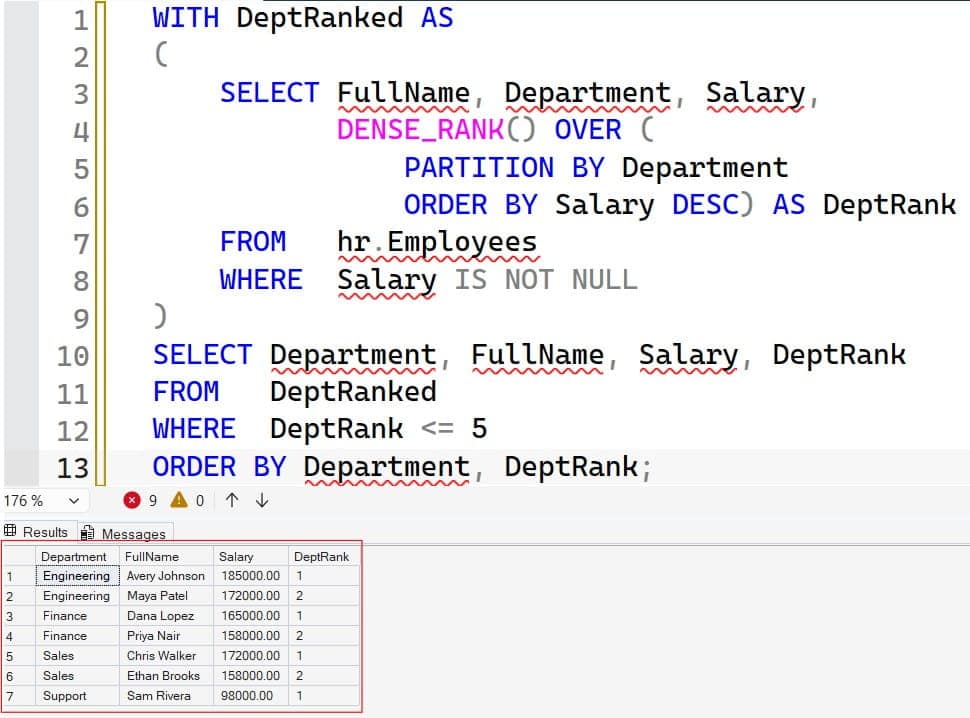The image size is (970, 718).
Task: Click the yellow warning count icon
Action: point(179,500)
